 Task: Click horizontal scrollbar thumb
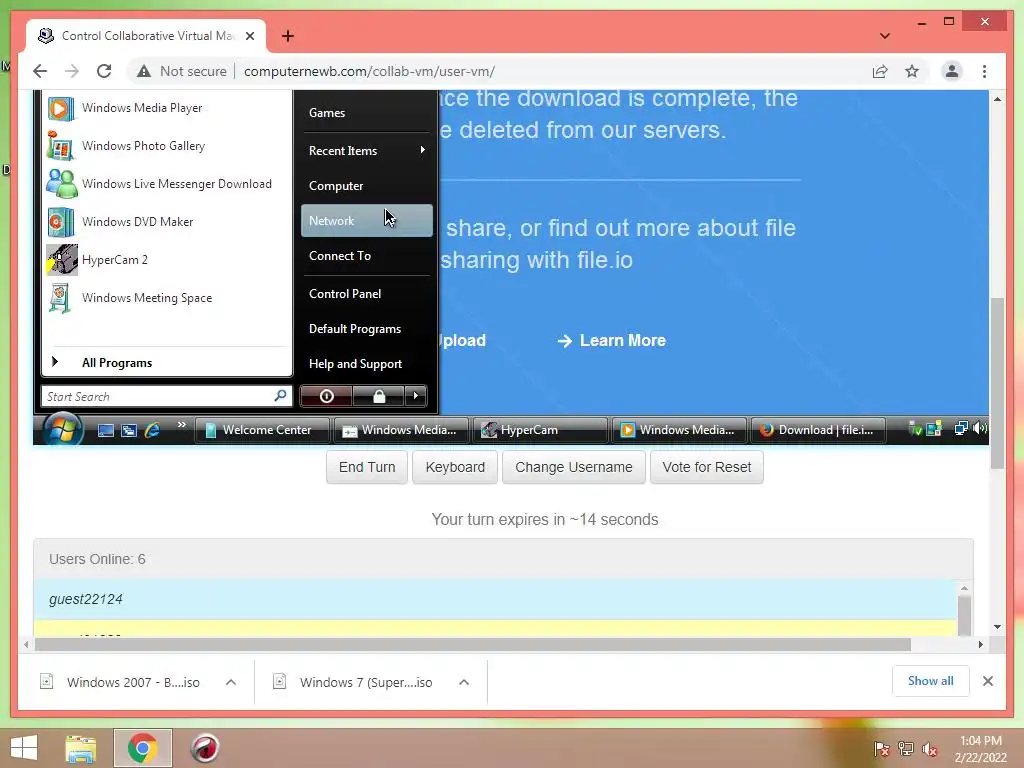click(473, 645)
